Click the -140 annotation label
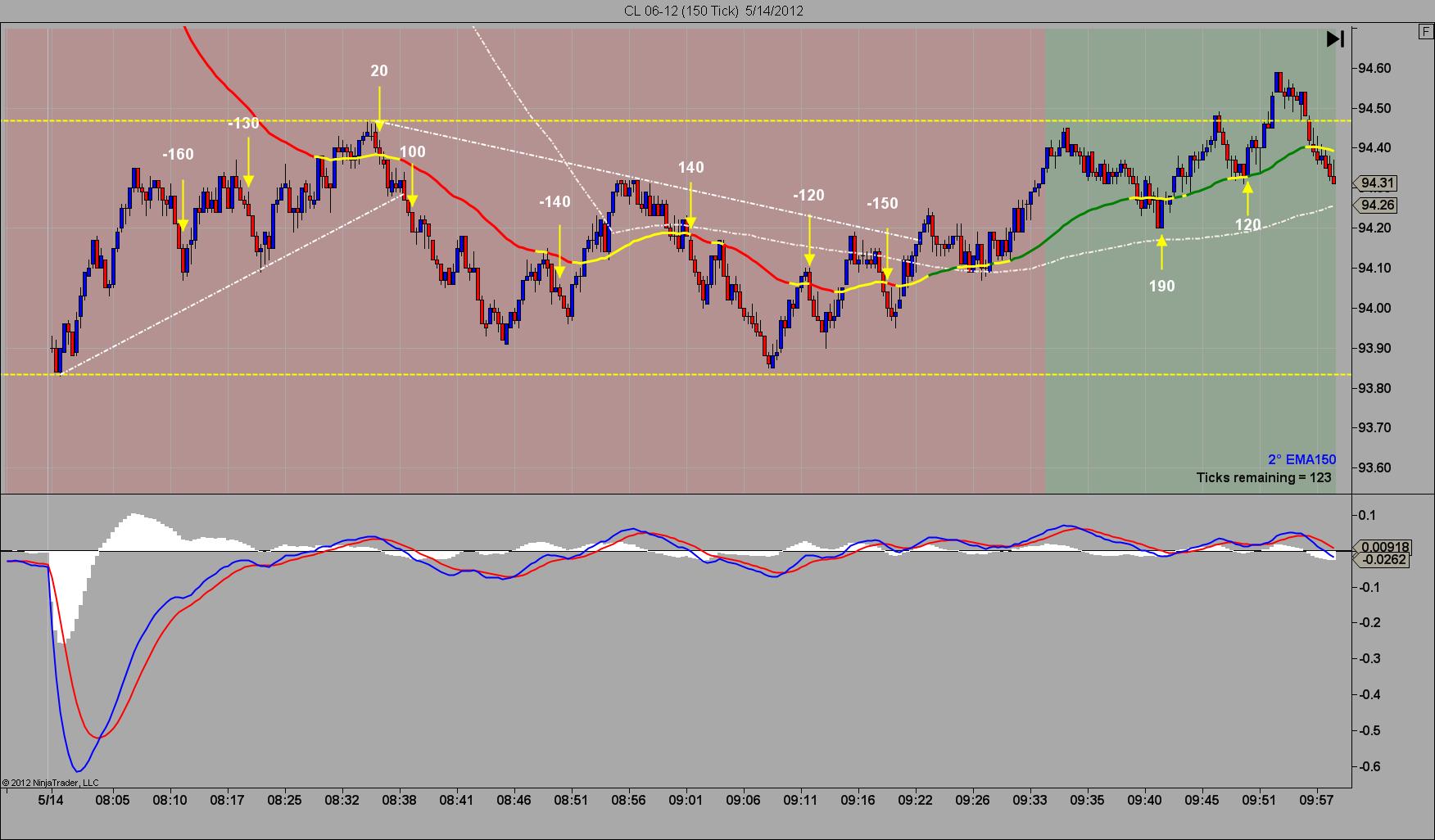1435x840 pixels. click(555, 202)
